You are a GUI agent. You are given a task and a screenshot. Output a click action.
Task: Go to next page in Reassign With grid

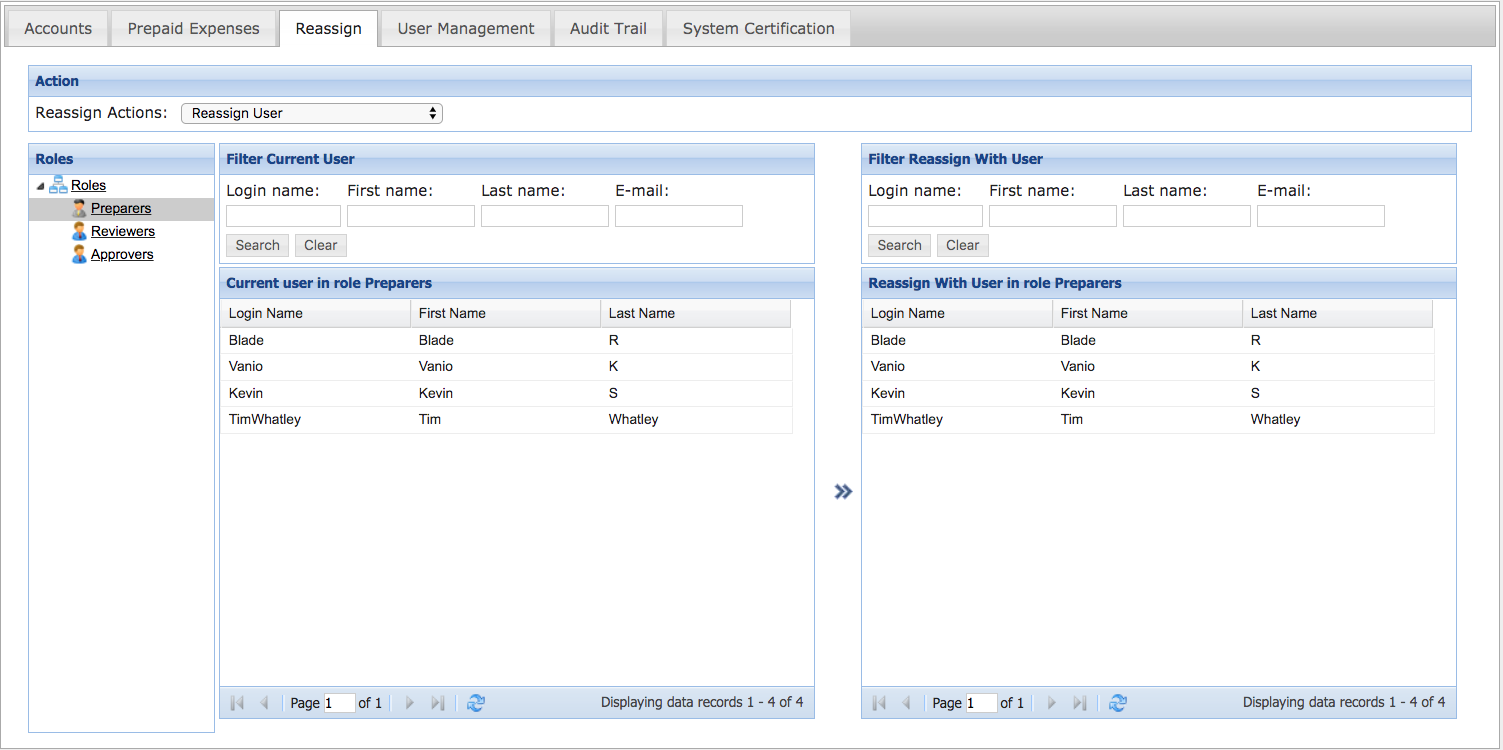[x=1051, y=703]
